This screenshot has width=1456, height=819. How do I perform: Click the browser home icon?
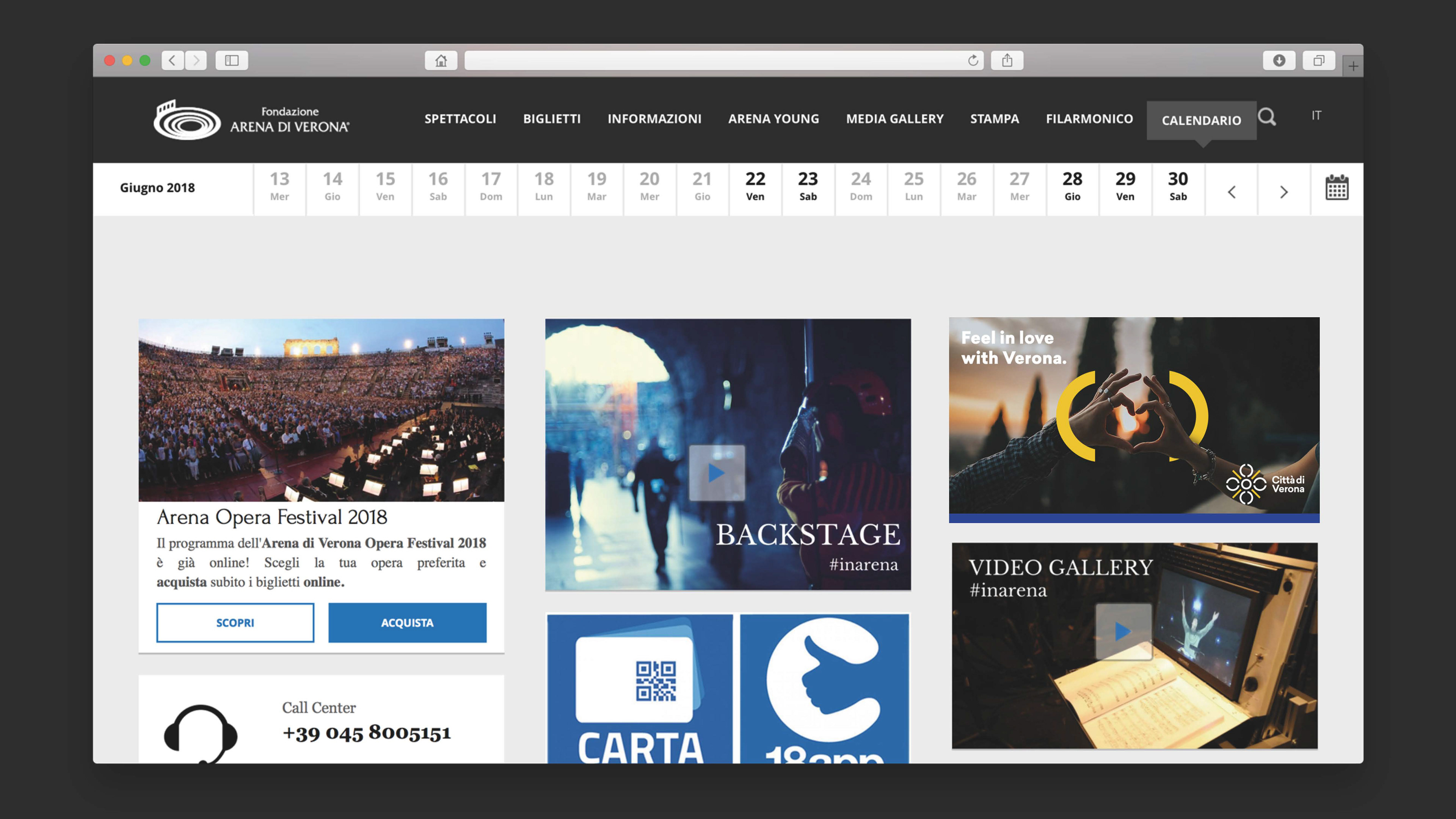coord(441,61)
